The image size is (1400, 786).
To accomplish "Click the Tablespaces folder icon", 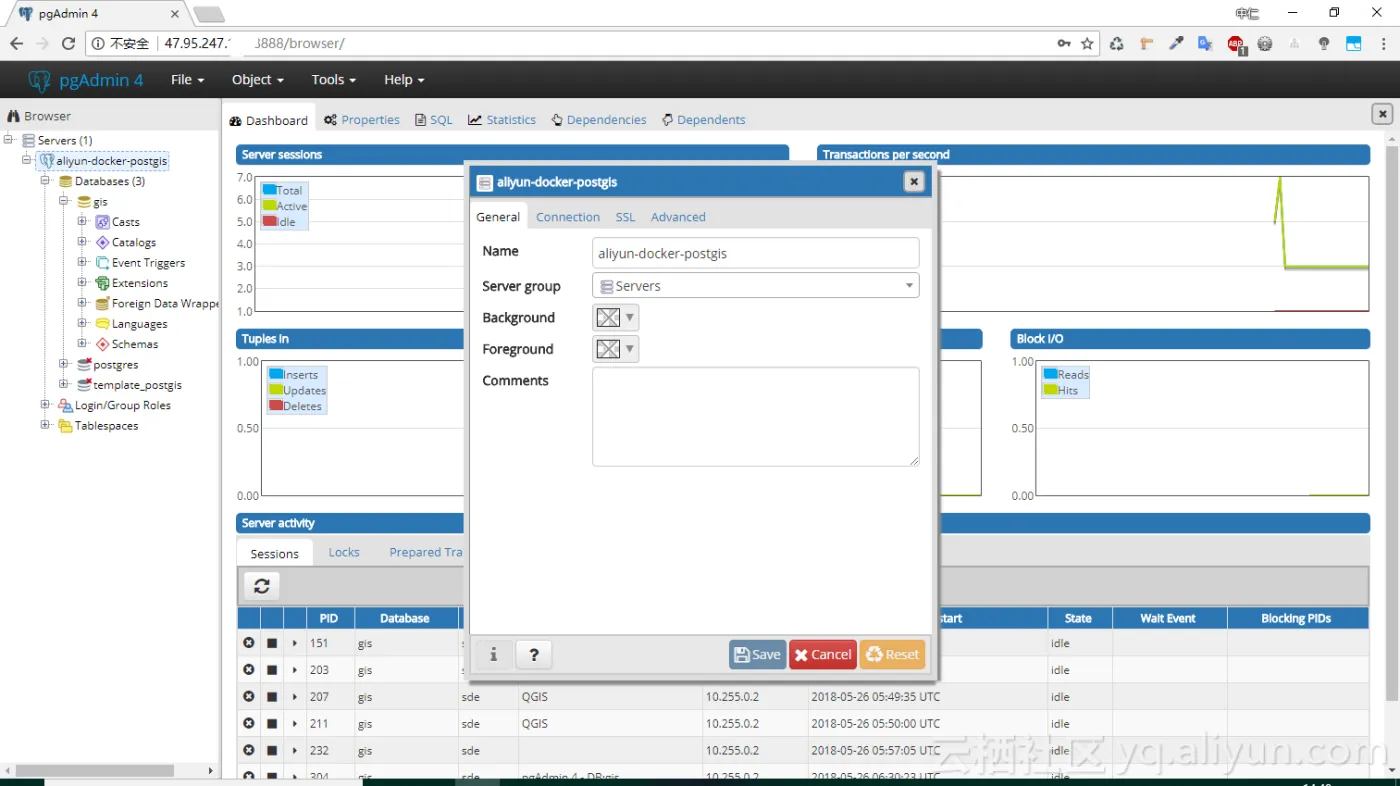I will tap(65, 426).
